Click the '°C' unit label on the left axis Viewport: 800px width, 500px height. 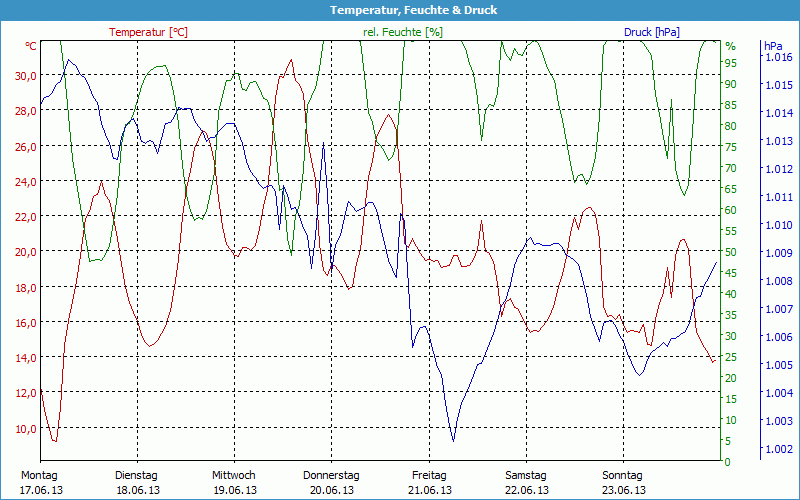[31, 46]
